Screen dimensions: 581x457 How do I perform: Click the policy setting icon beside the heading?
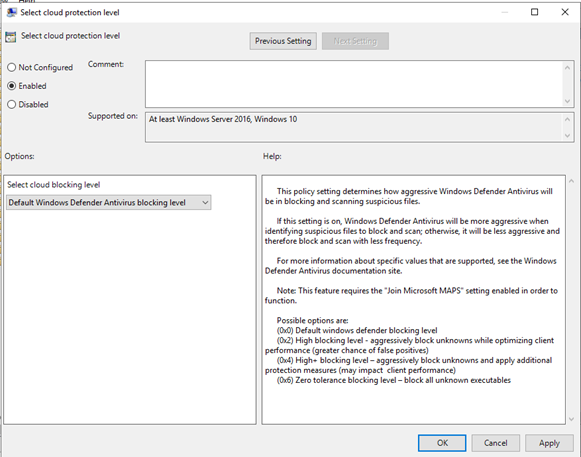coord(11,37)
